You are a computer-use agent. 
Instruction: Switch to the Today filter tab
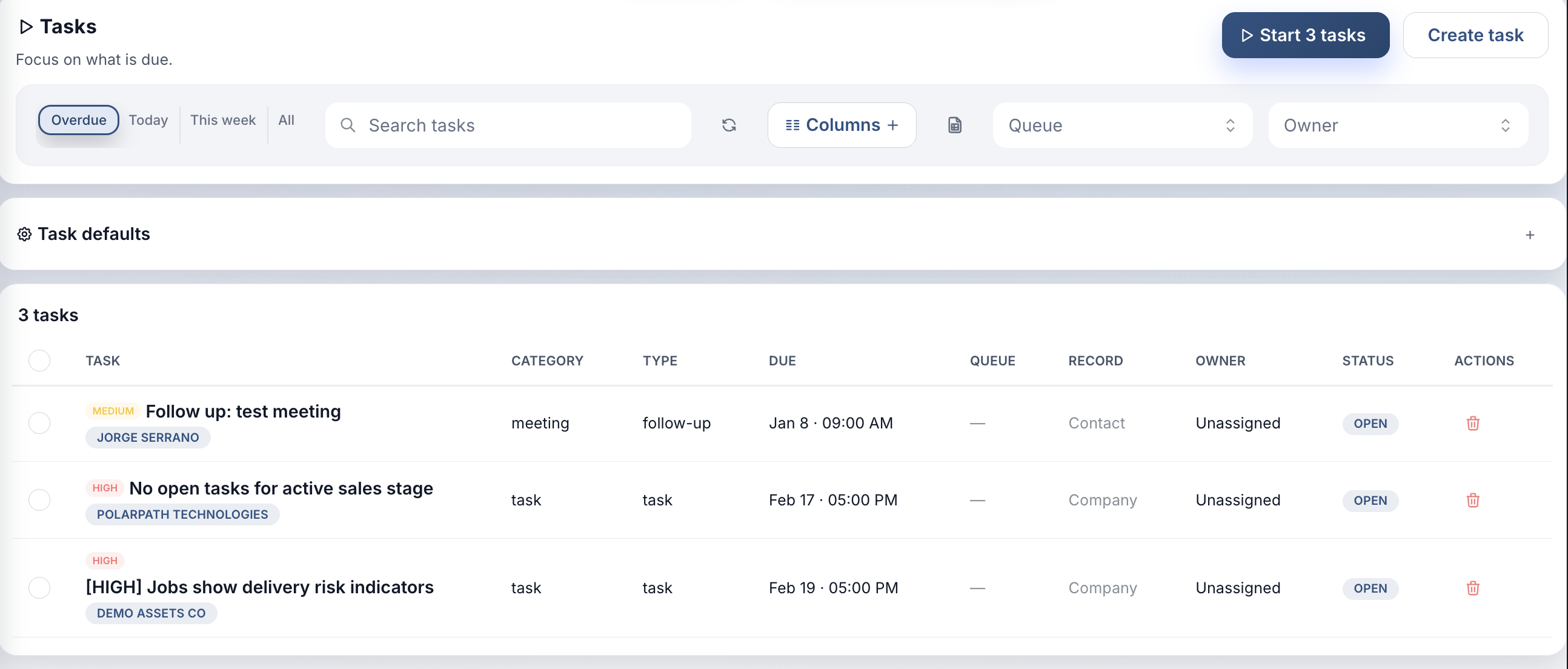click(148, 120)
